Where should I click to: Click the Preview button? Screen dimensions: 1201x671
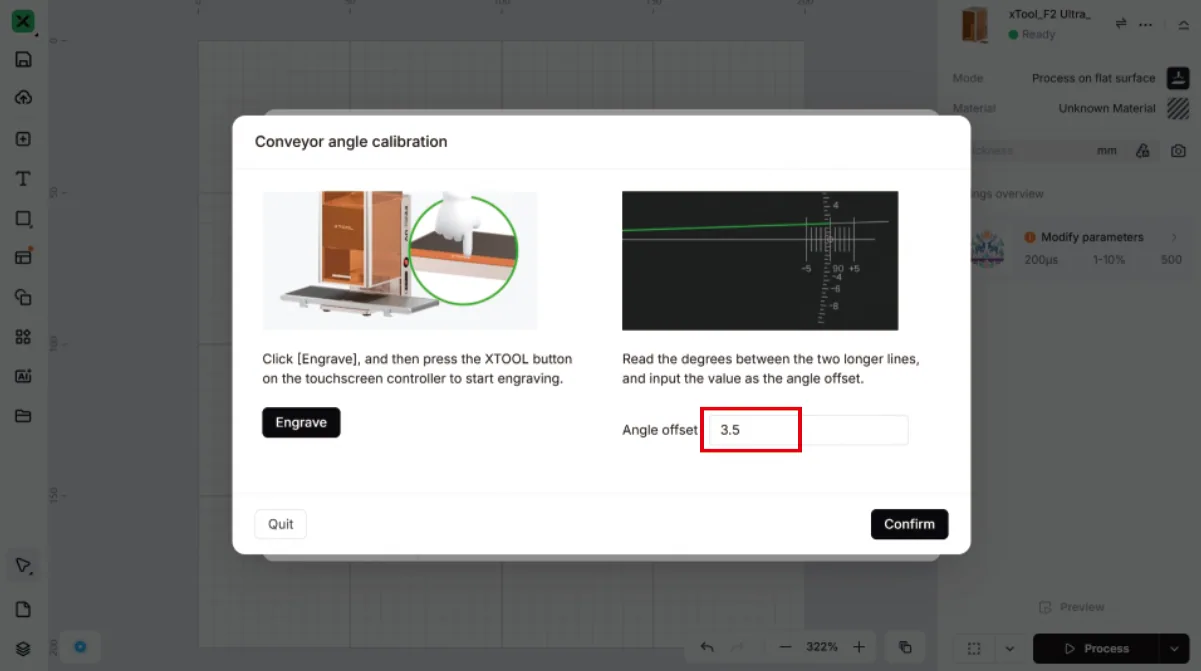1071,607
